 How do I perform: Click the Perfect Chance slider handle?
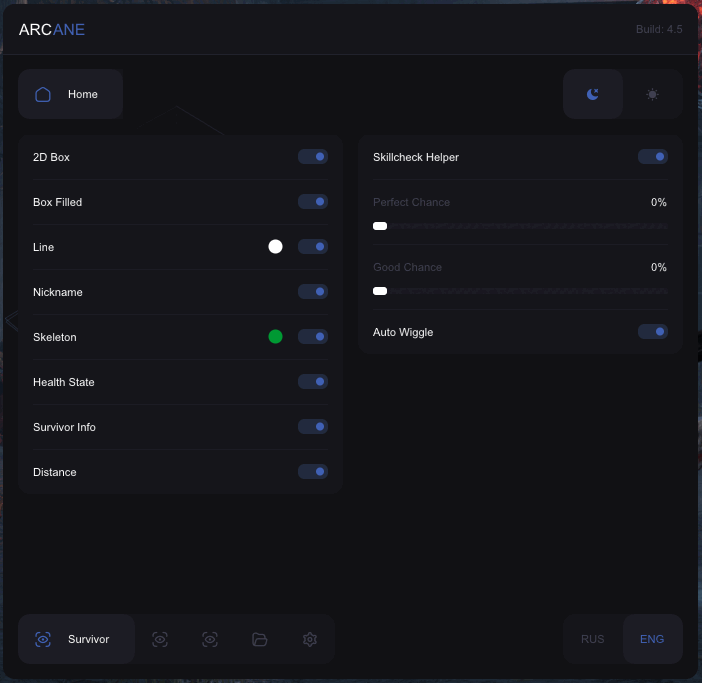pos(380,226)
